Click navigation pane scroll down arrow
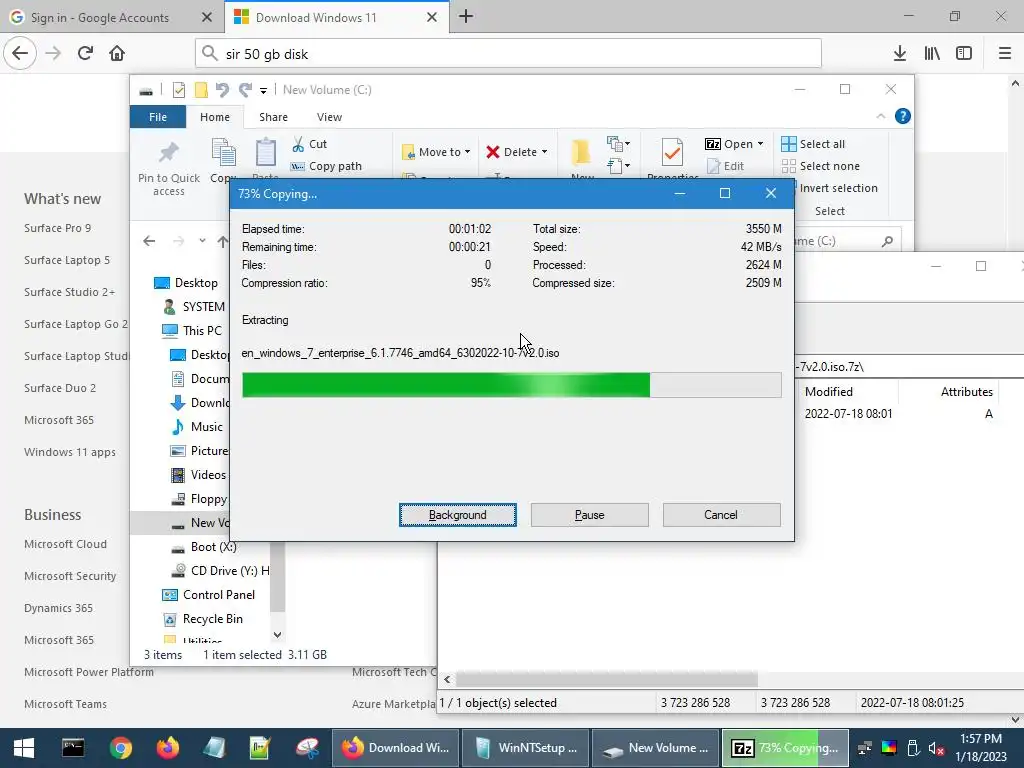The height and width of the screenshot is (768, 1024). [x=278, y=635]
